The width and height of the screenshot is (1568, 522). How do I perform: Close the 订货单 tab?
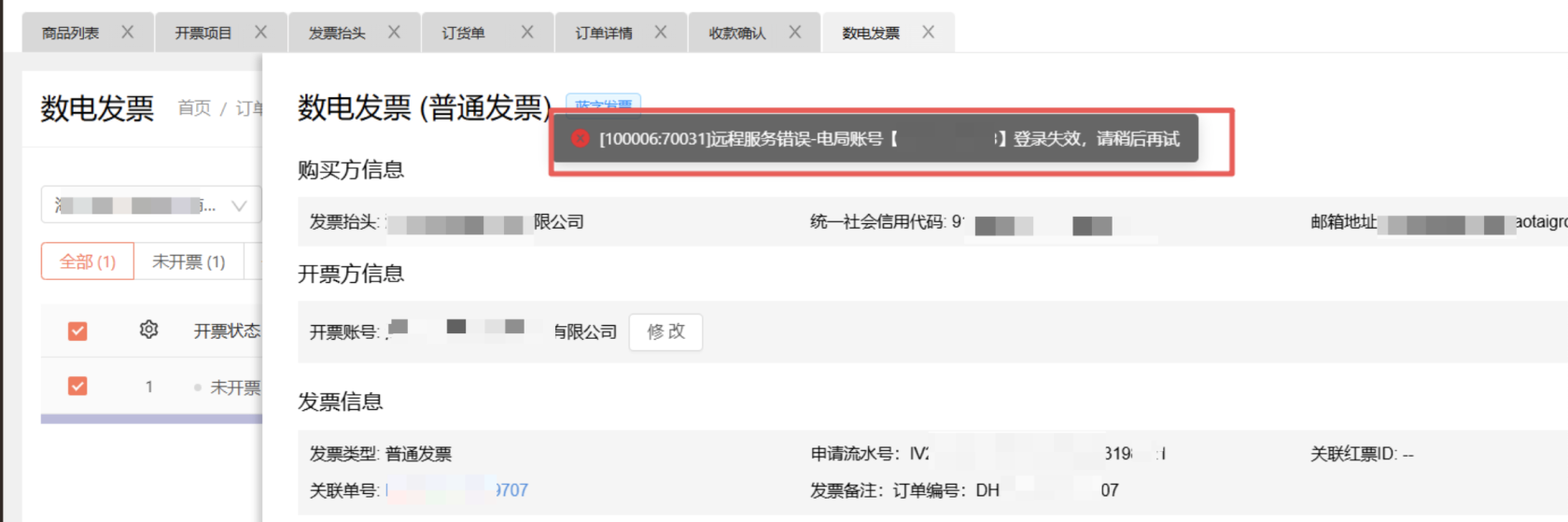point(527,33)
